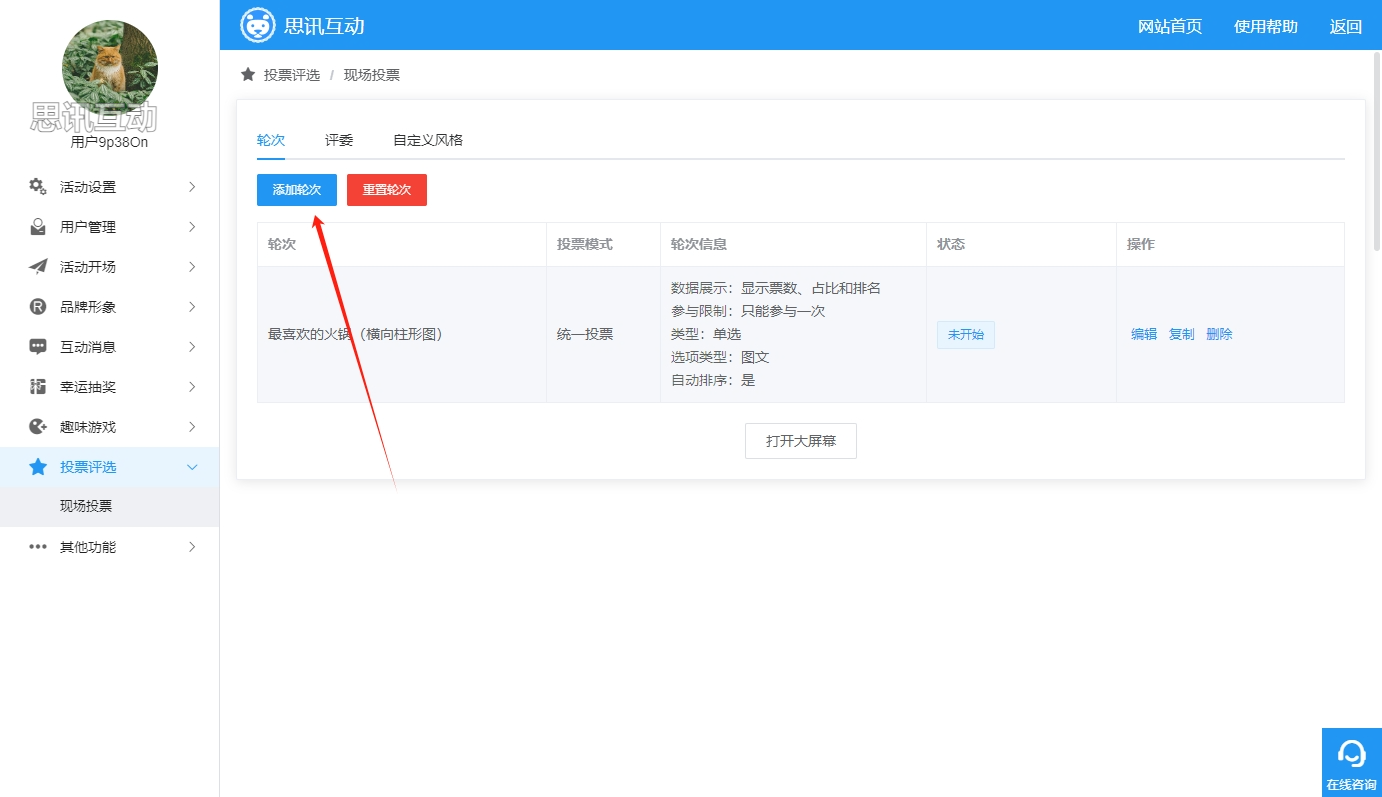Viewport: 1382px width, 797px height.
Task: Click the 幸运抽奖 gift icon
Action: point(38,387)
